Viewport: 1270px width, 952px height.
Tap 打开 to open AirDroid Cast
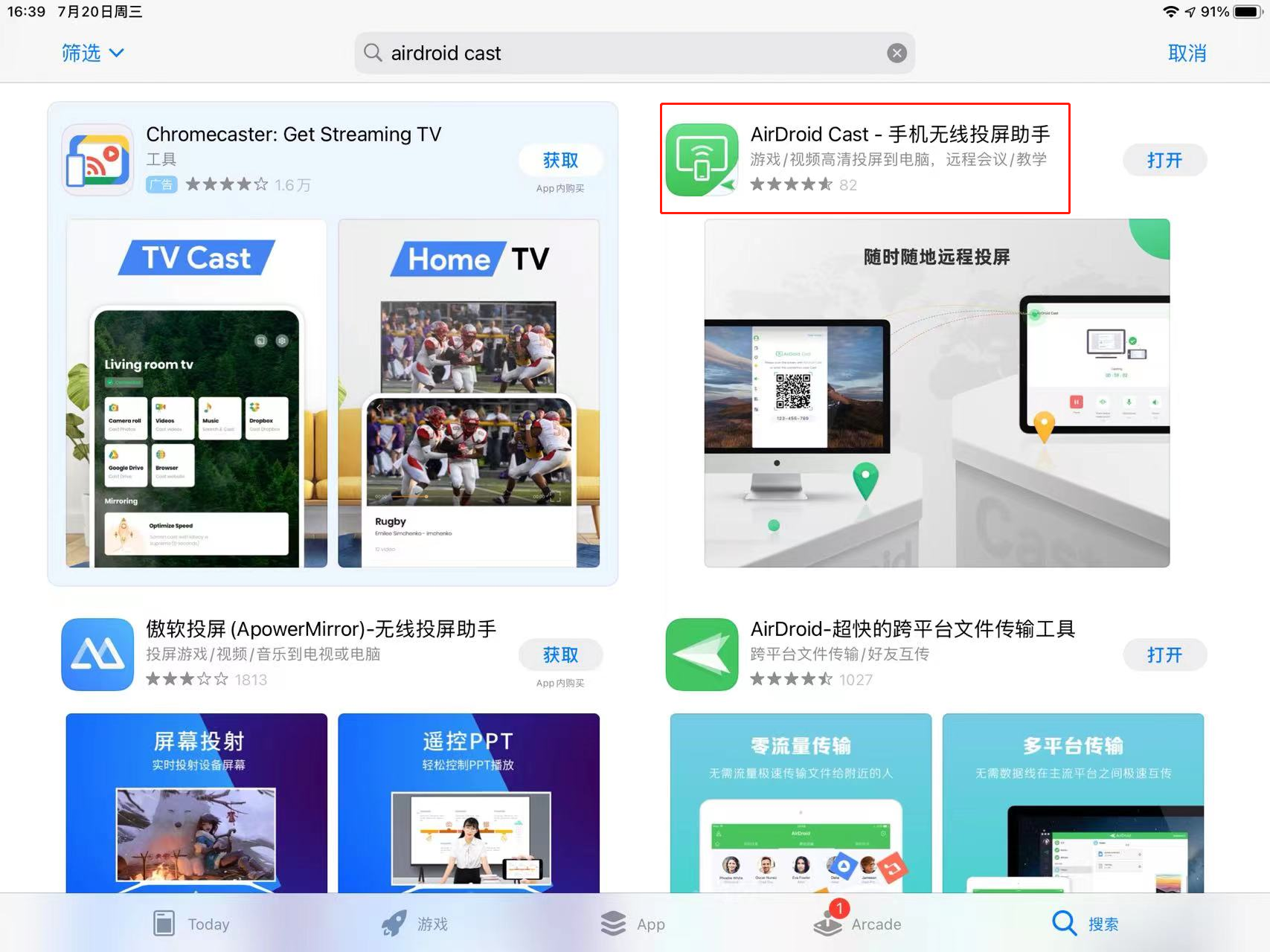click(1164, 160)
